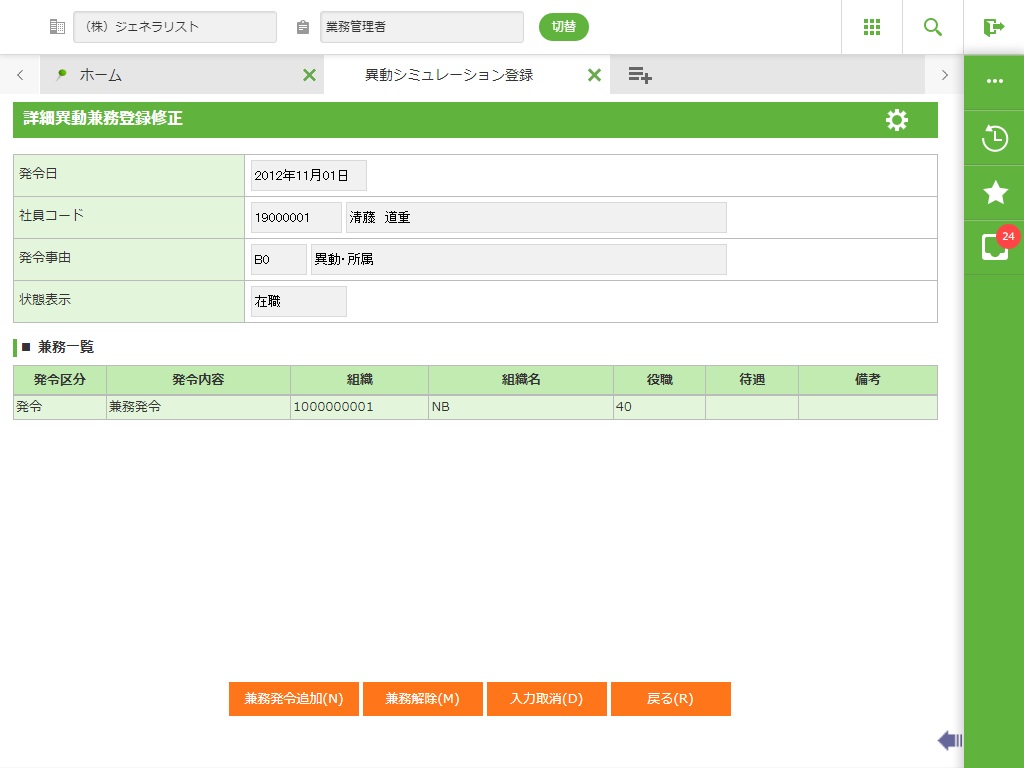Switch to the ホーム tab

[100, 75]
